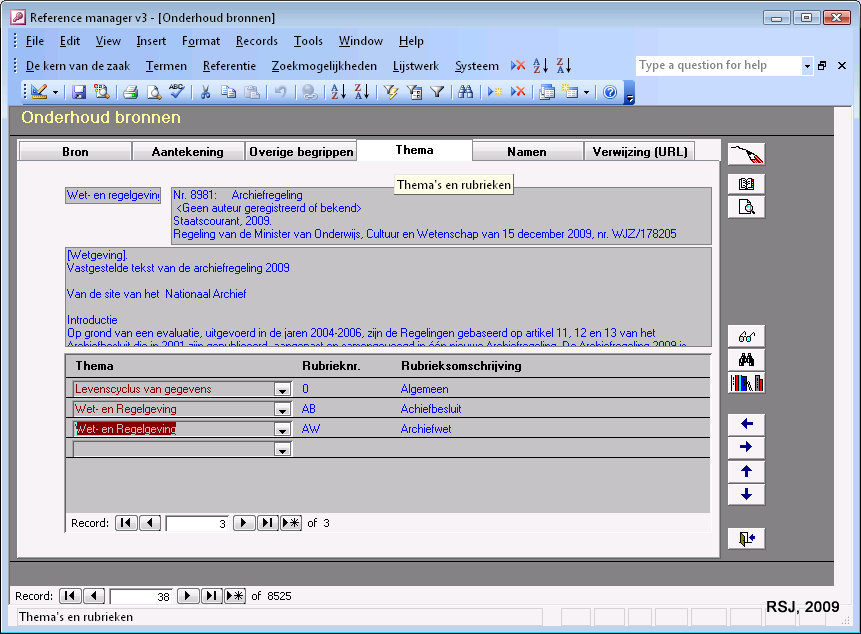The width and height of the screenshot is (861, 634).
Task: Open the Verwijzing (URL) tab
Action: (639, 152)
